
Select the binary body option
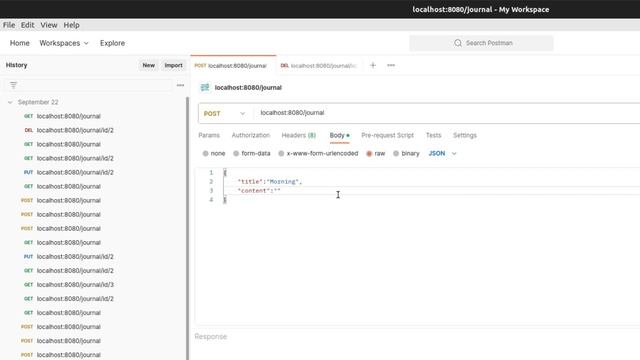(406, 153)
